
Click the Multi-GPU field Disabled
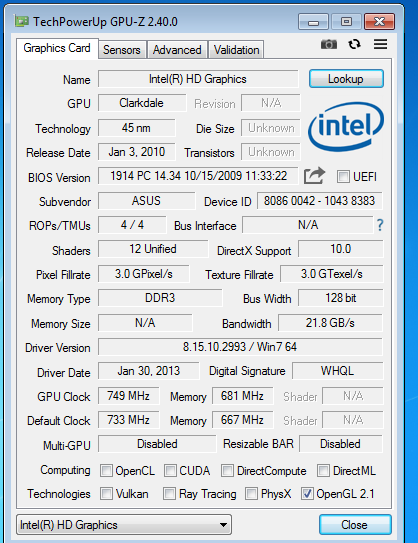[x=157, y=444]
